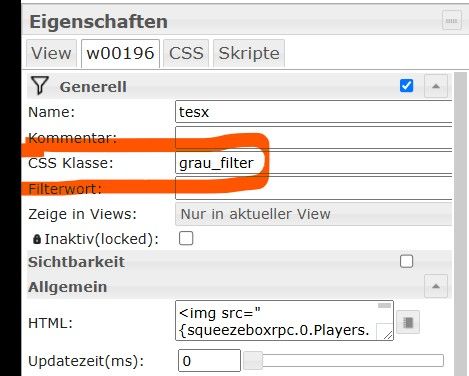Viewport: 469px width, 376px height.
Task: Uncheck the Generell section checkbox
Action: pyautogui.click(x=406, y=86)
